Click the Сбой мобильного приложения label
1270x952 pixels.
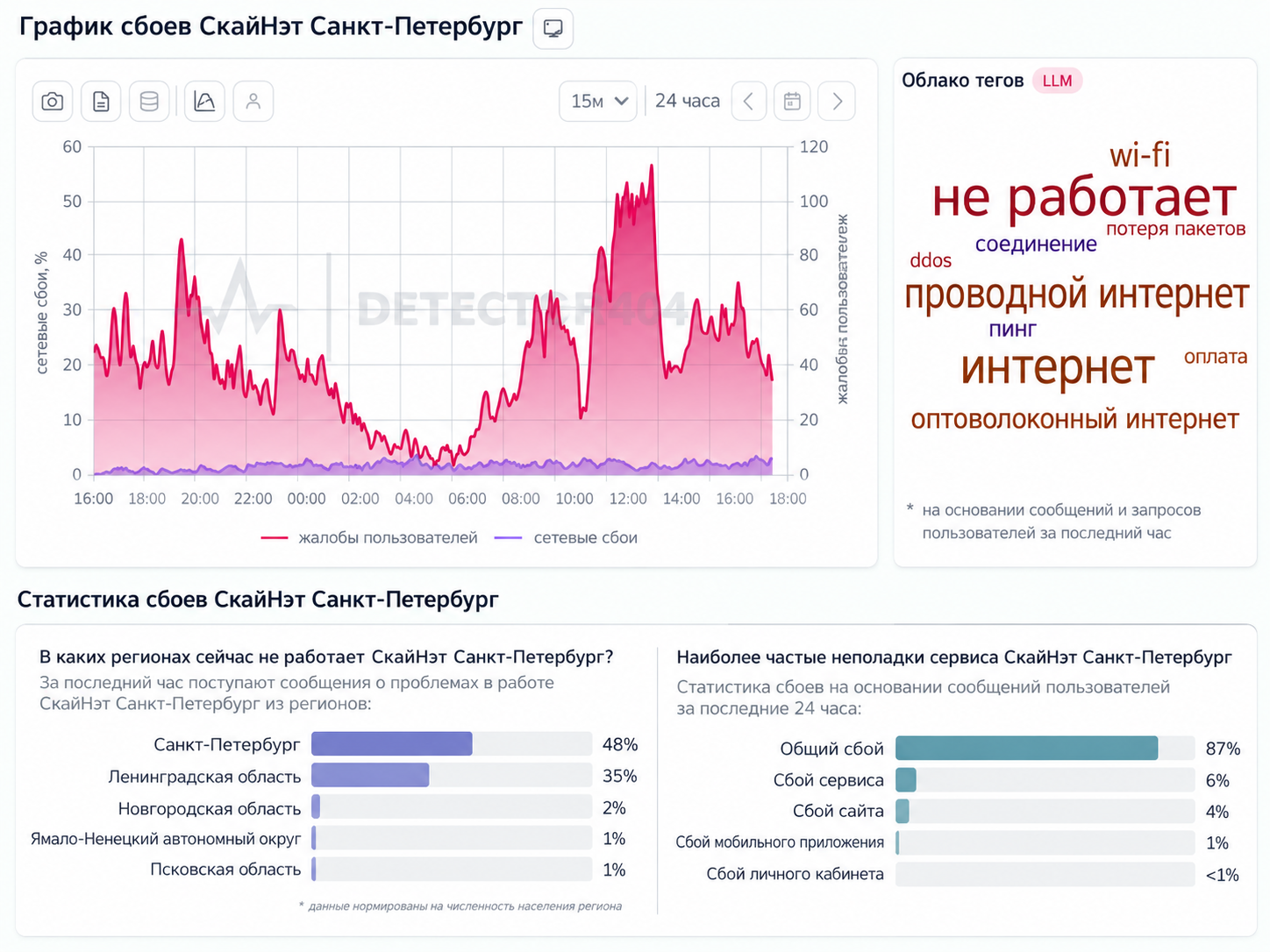[780, 842]
